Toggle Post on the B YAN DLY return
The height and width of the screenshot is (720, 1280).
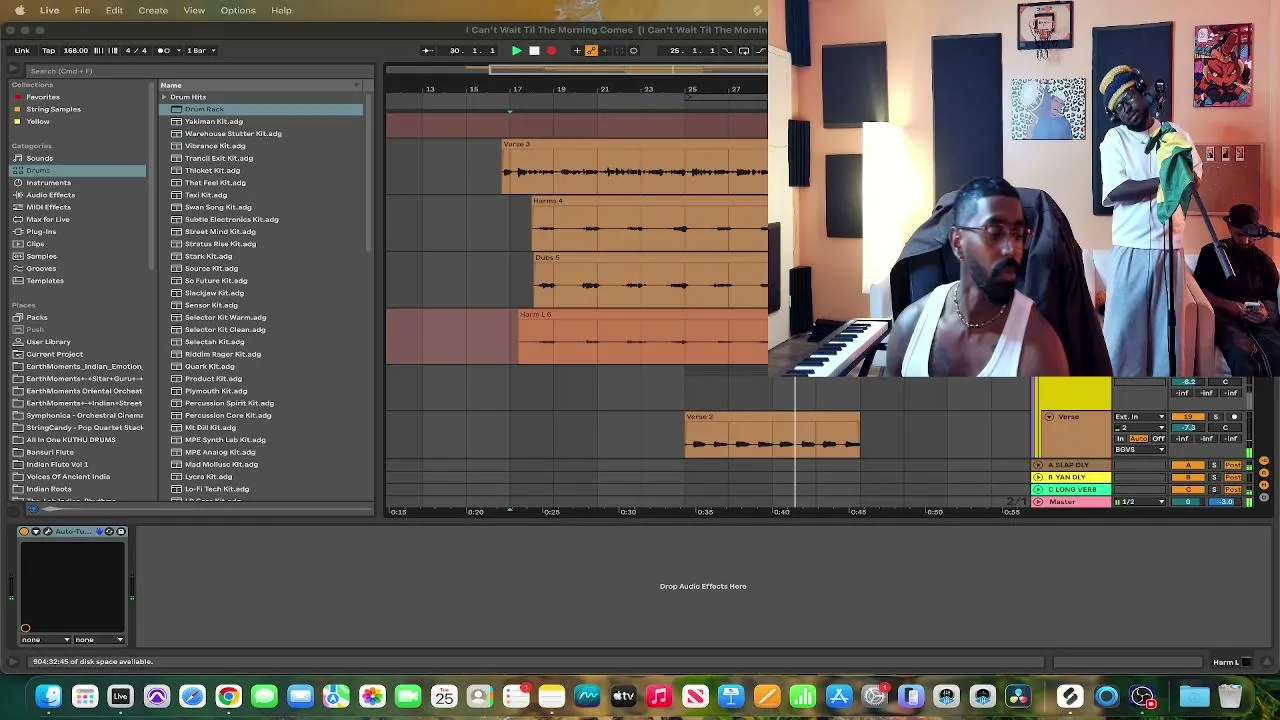point(1233,477)
